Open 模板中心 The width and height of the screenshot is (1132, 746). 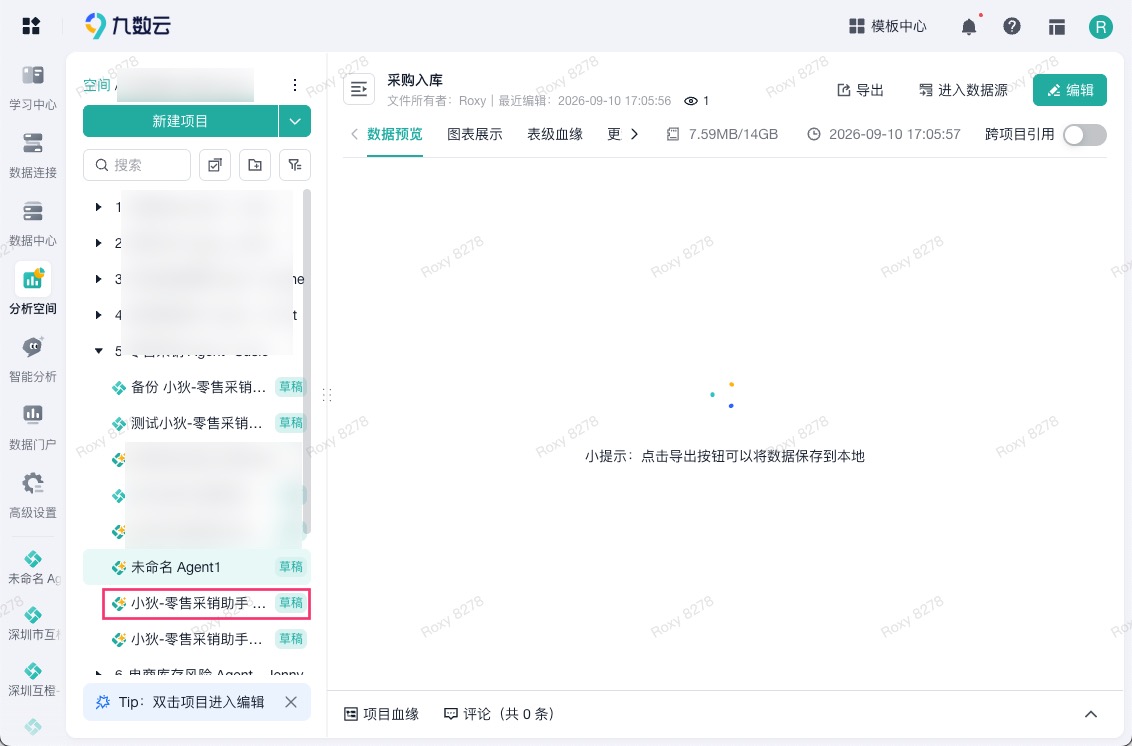coord(887,27)
